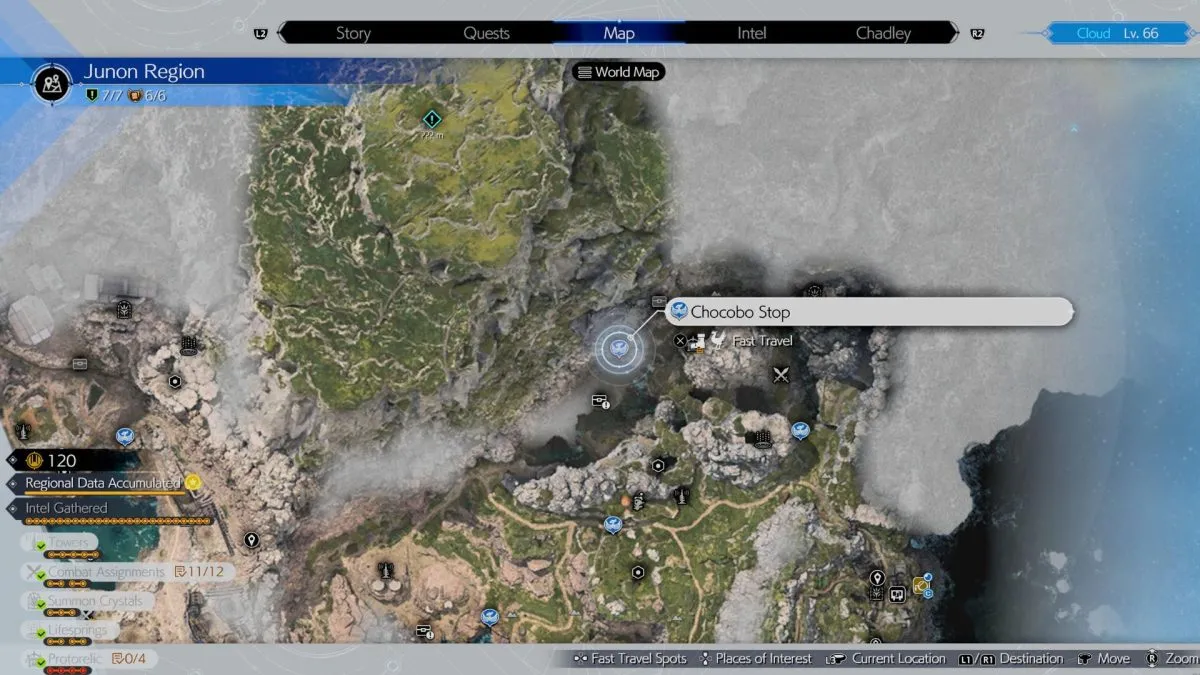Select the Lifesprings intel row
The width and height of the screenshot is (1200, 675).
[x=70, y=631]
